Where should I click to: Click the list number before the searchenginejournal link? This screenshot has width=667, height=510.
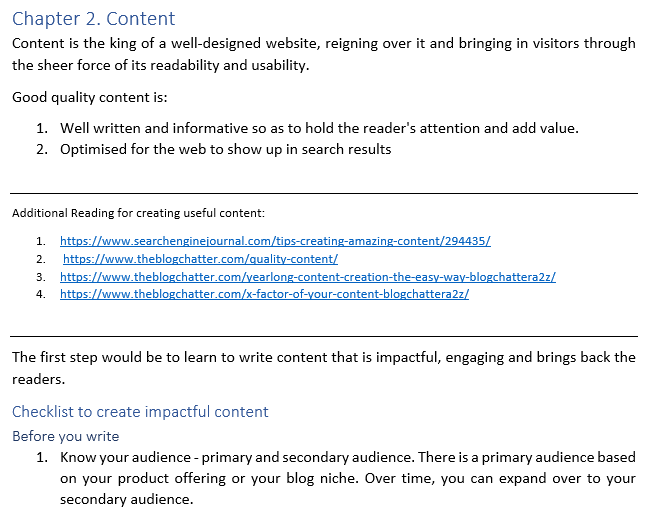41,241
